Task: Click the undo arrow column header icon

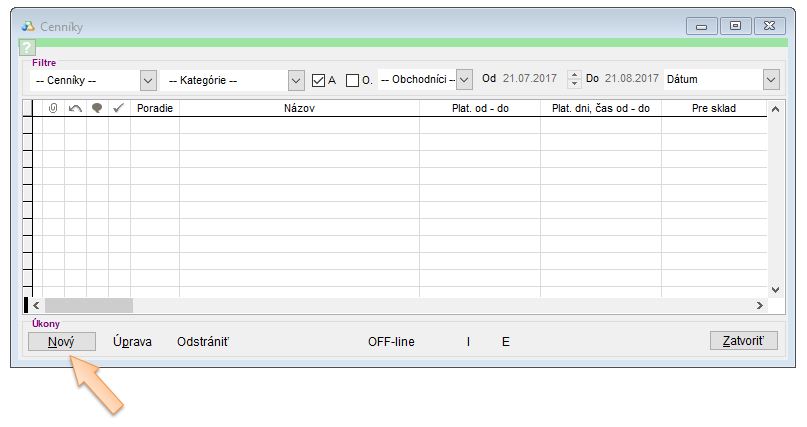Action: [75, 108]
